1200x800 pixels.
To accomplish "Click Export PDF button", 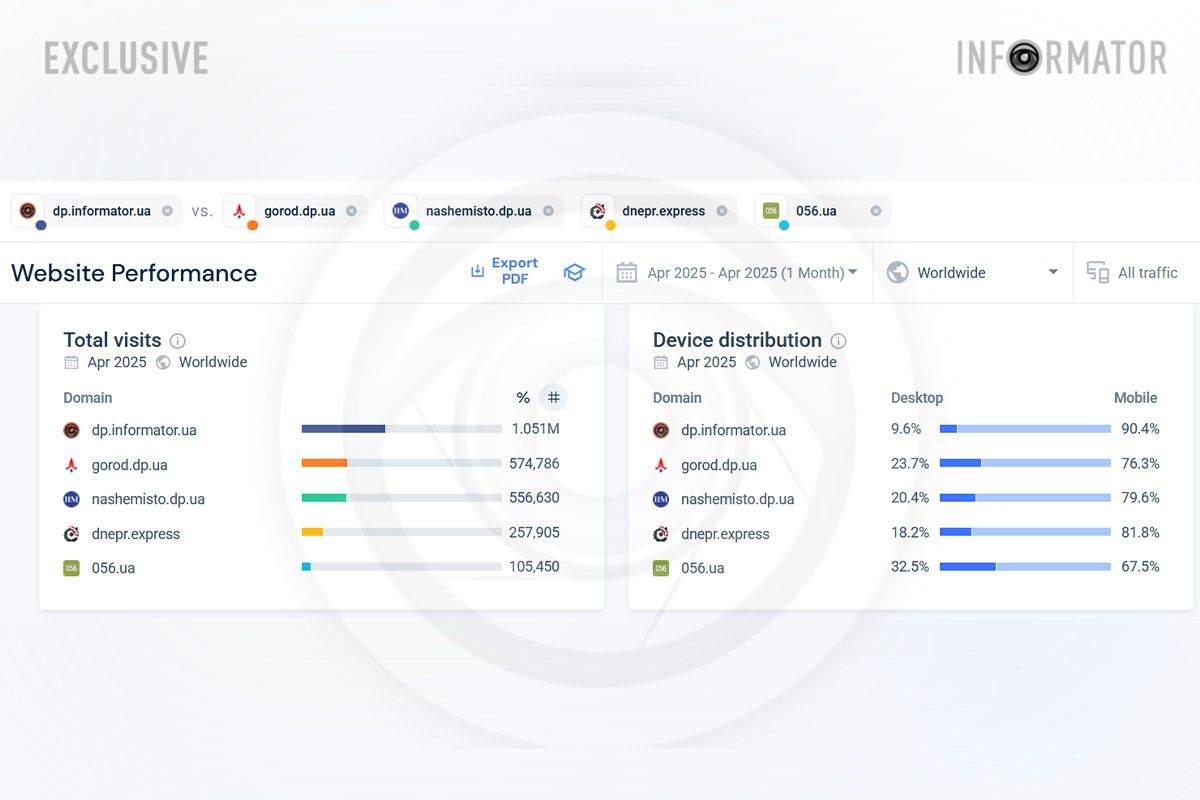I will pyautogui.click(x=505, y=271).
